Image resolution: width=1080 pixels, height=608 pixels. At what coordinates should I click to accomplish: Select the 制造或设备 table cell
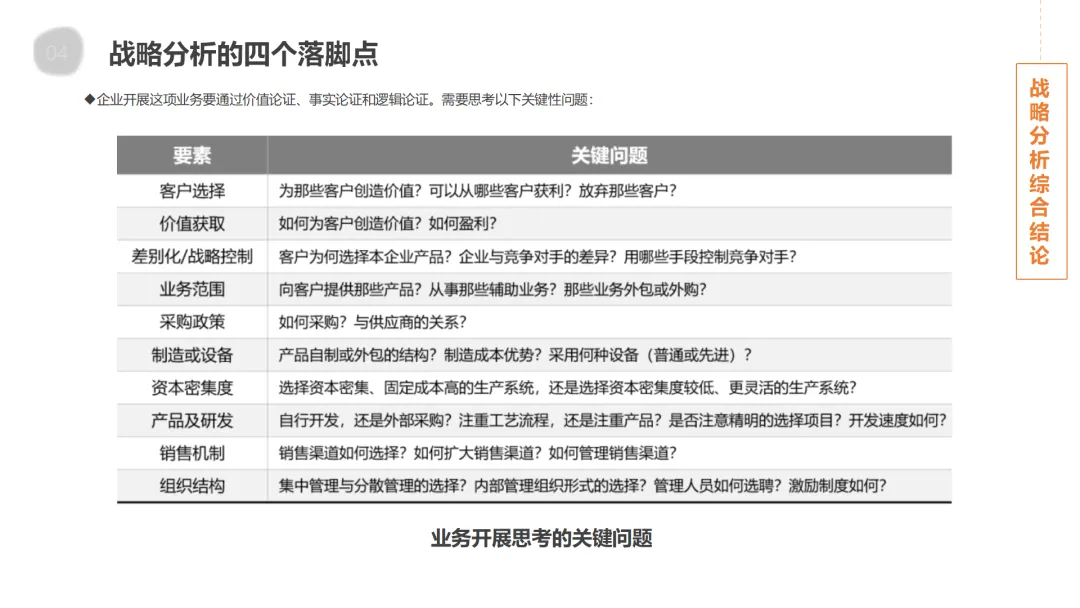point(192,355)
